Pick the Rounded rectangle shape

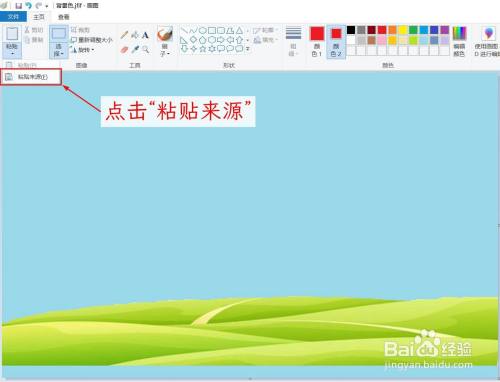coord(221,31)
